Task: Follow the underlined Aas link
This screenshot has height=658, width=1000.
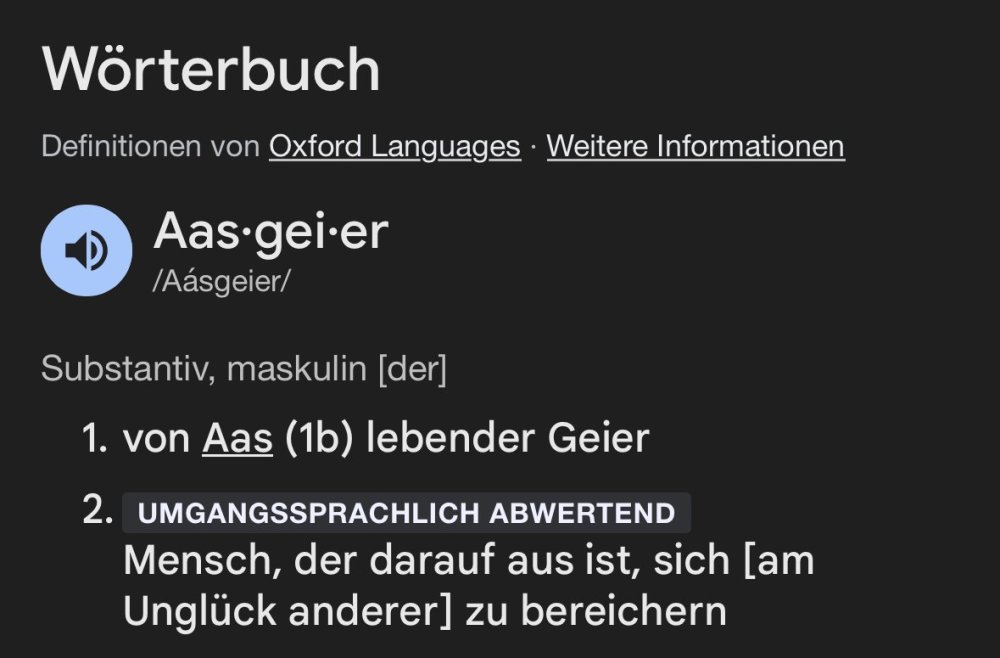Action: pyautogui.click(x=237, y=438)
